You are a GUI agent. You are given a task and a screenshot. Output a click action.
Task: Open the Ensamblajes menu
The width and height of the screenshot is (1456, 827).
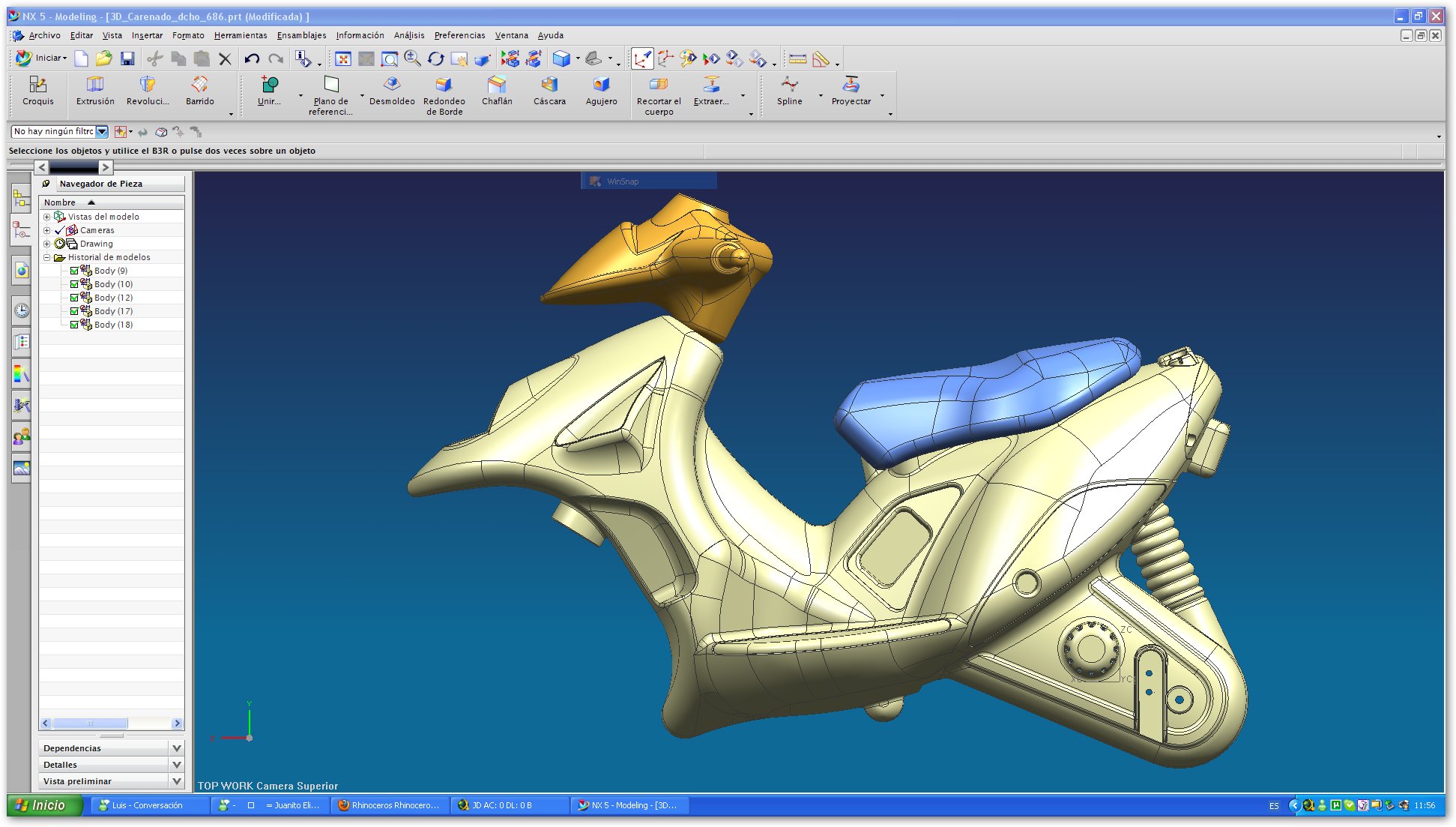click(x=301, y=35)
